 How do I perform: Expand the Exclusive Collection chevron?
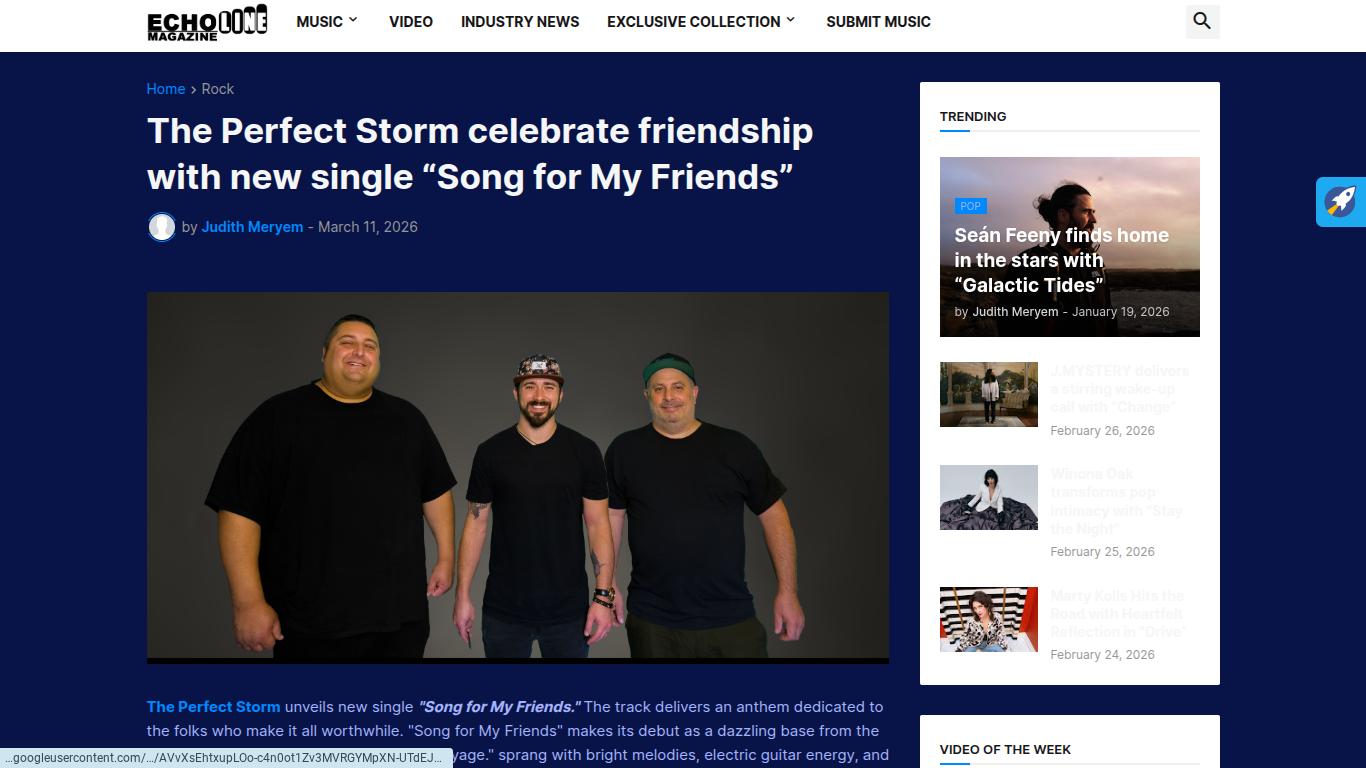791,20
